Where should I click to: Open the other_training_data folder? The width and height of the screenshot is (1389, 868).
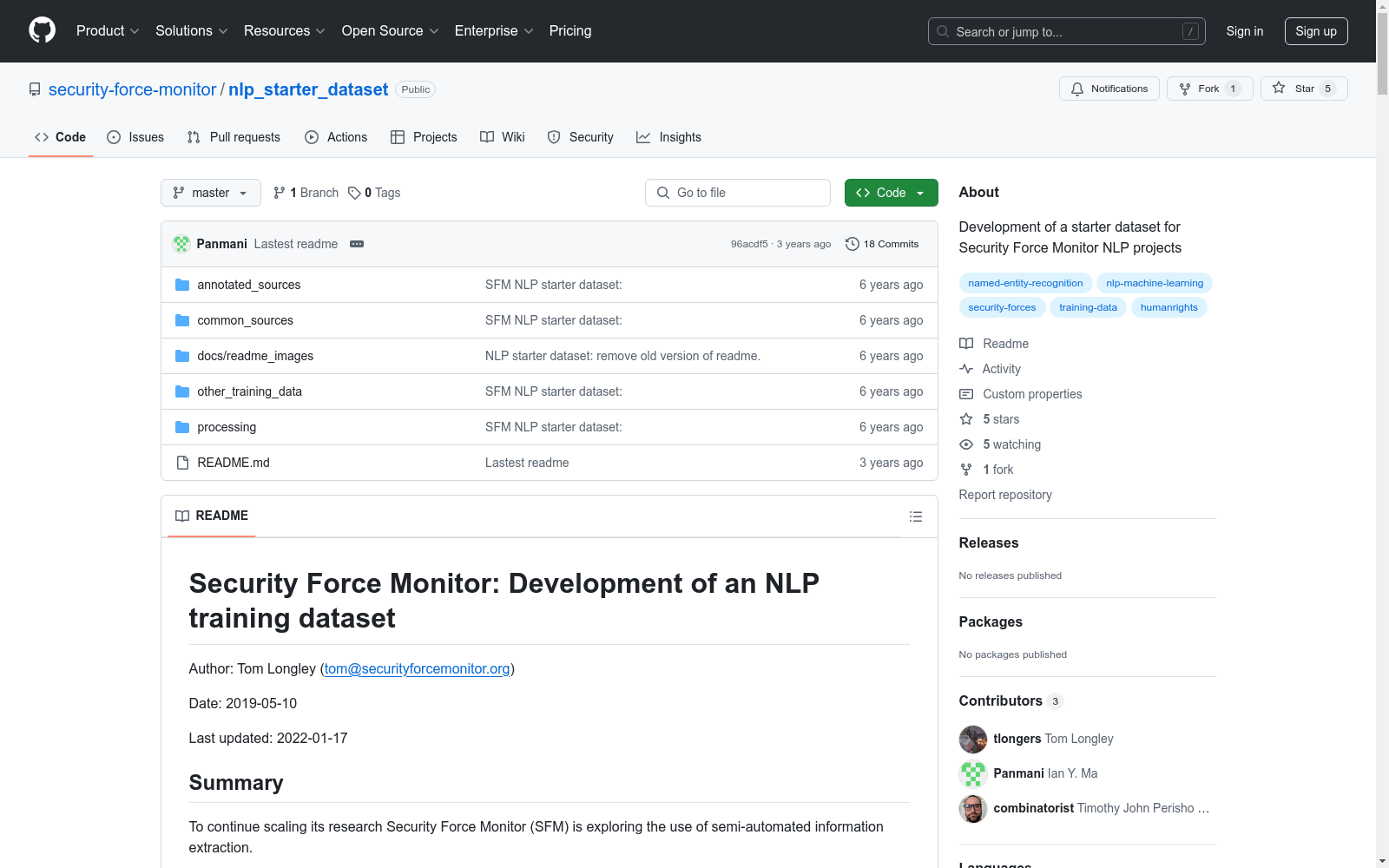(249, 391)
